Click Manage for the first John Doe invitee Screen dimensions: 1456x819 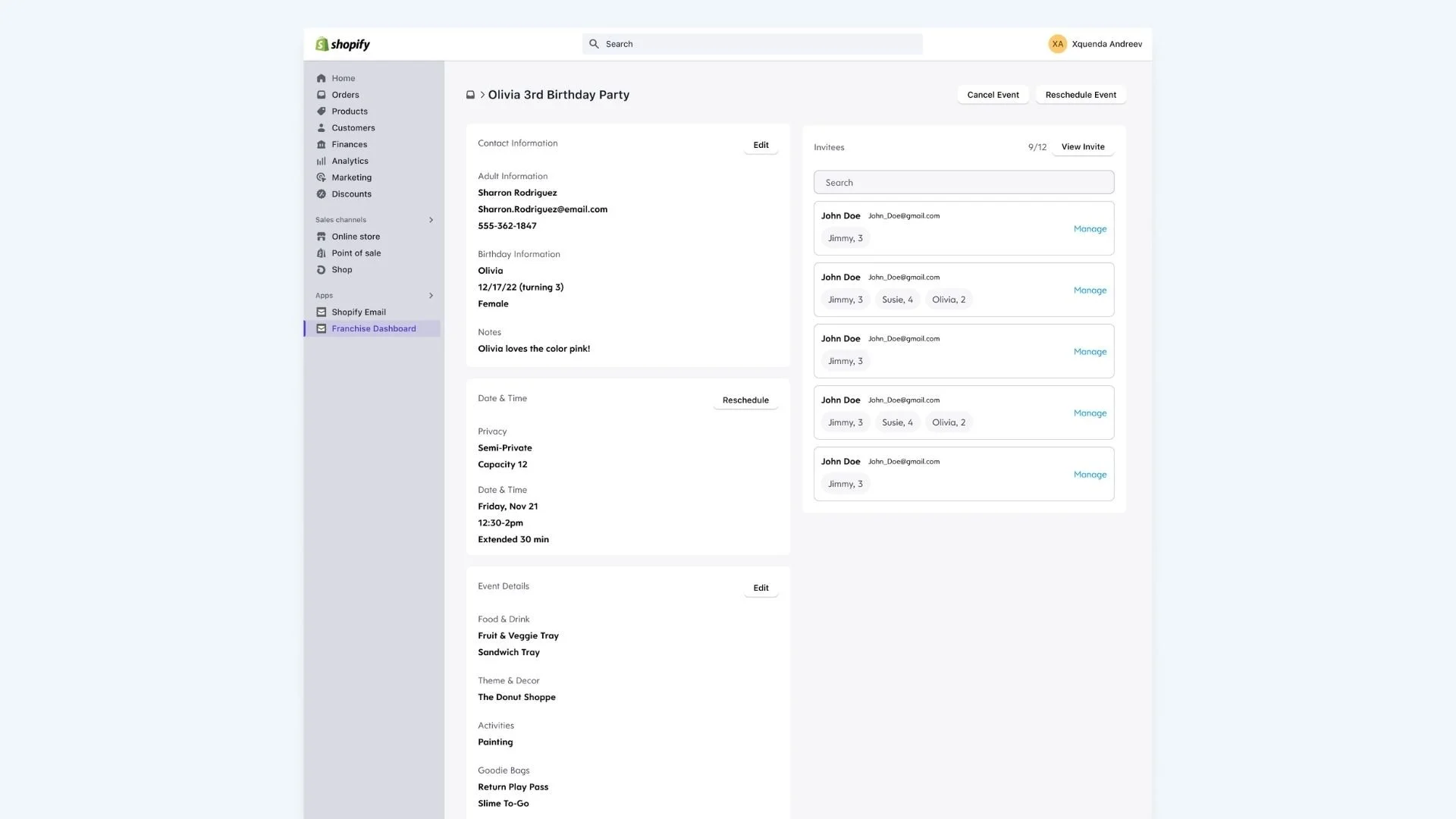[x=1090, y=229]
